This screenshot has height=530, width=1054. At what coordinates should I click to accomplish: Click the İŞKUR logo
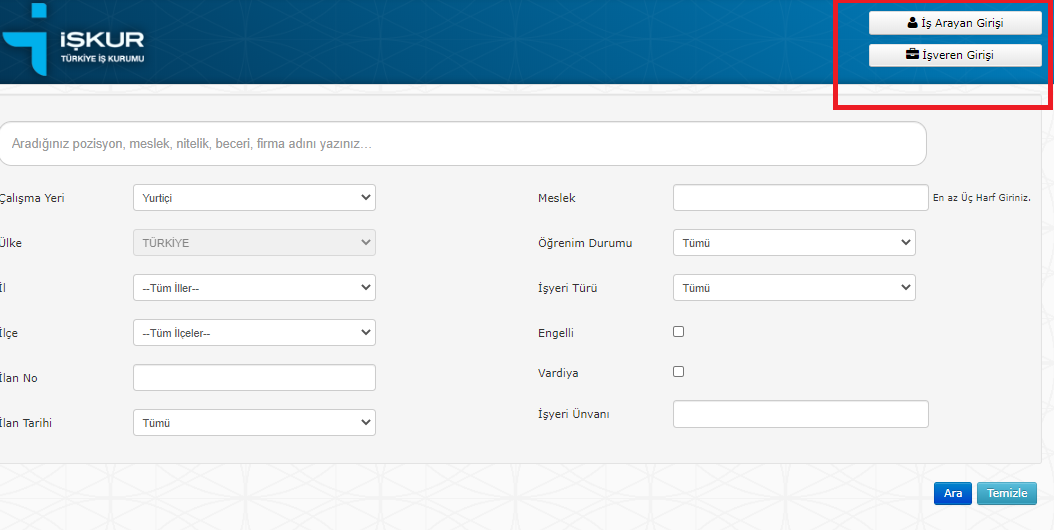point(73,40)
